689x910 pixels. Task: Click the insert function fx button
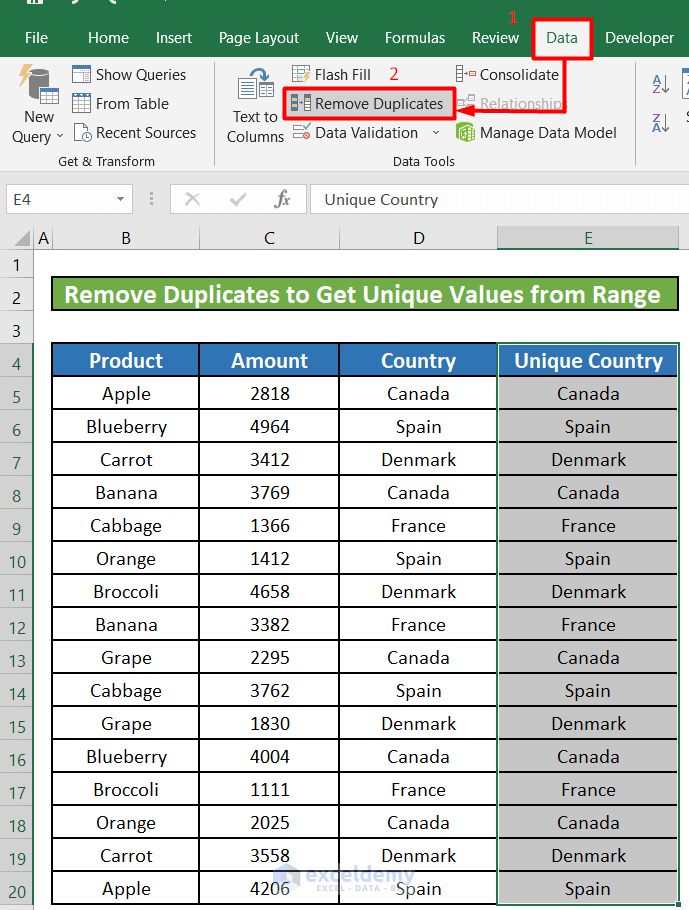pos(283,200)
